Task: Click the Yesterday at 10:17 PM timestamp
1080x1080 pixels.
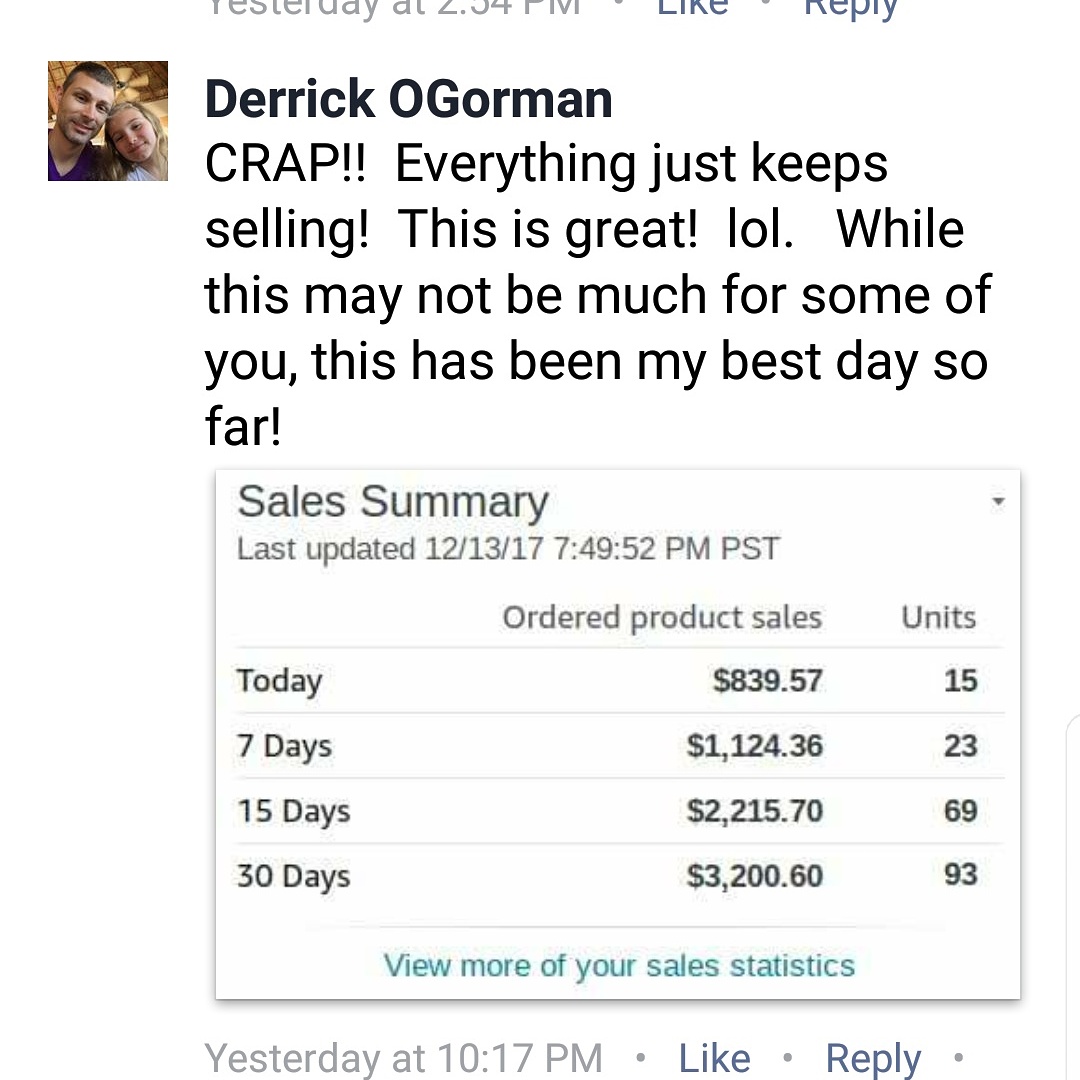Action: click(x=404, y=1058)
